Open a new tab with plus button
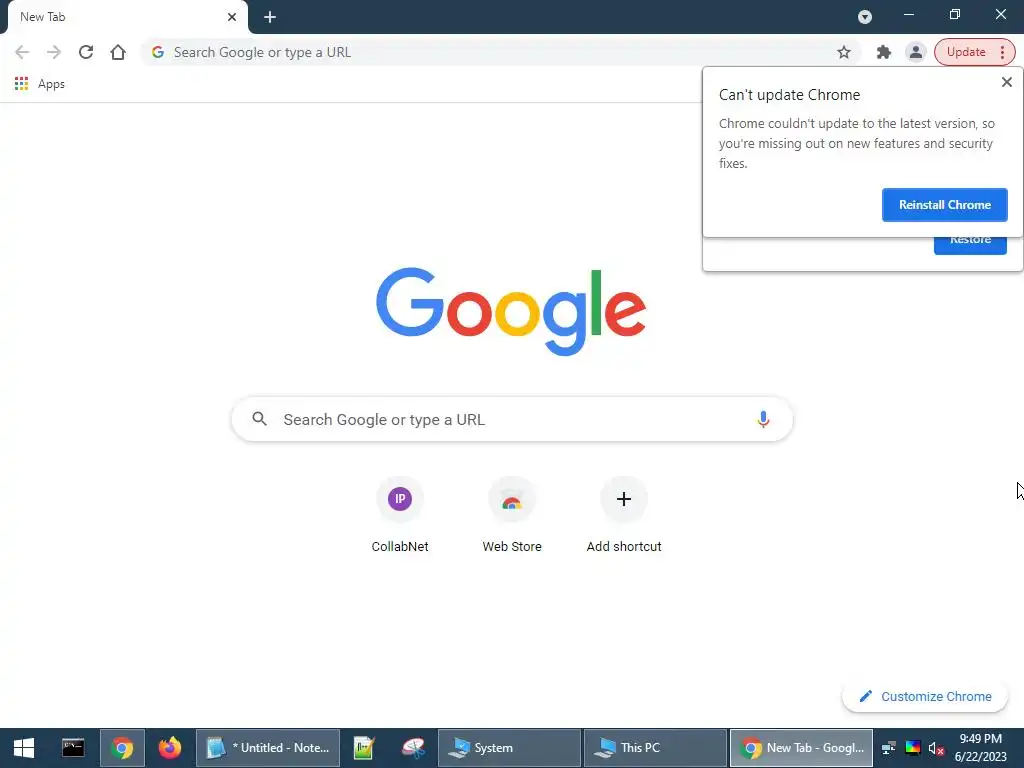Image resolution: width=1024 pixels, height=768 pixels. point(270,17)
